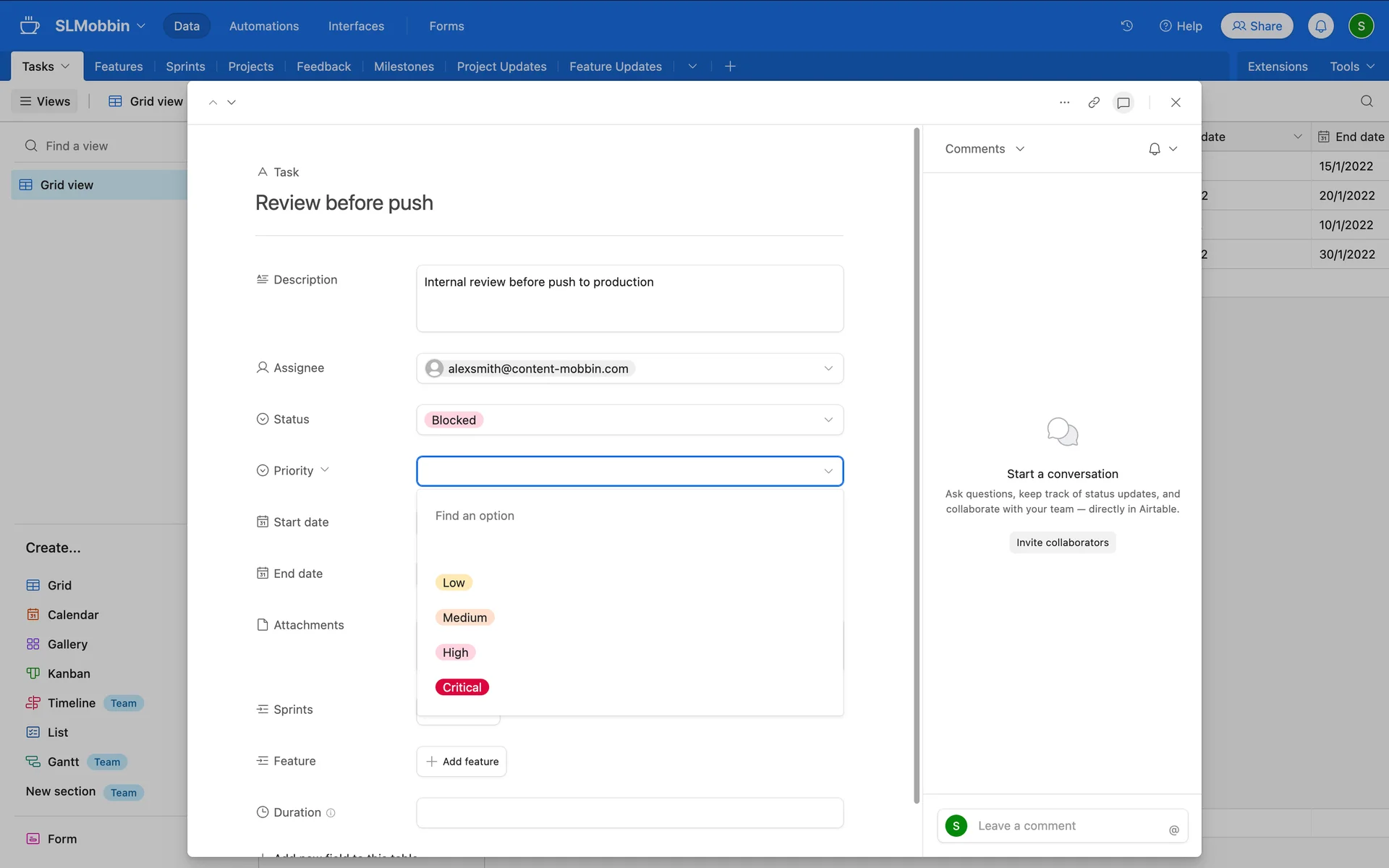The width and height of the screenshot is (1389, 868).
Task: Go to next record with down arrow
Action: [x=231, y=103]
